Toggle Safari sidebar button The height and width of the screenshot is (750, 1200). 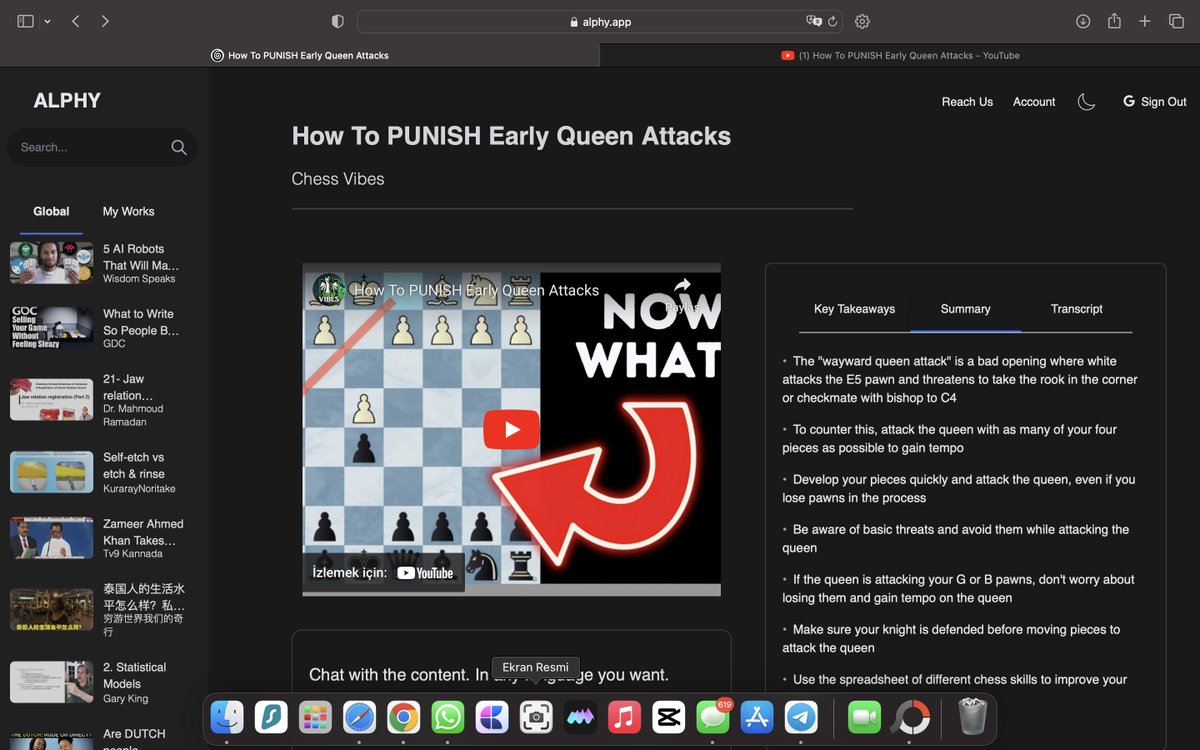click(x=26, y=21)
